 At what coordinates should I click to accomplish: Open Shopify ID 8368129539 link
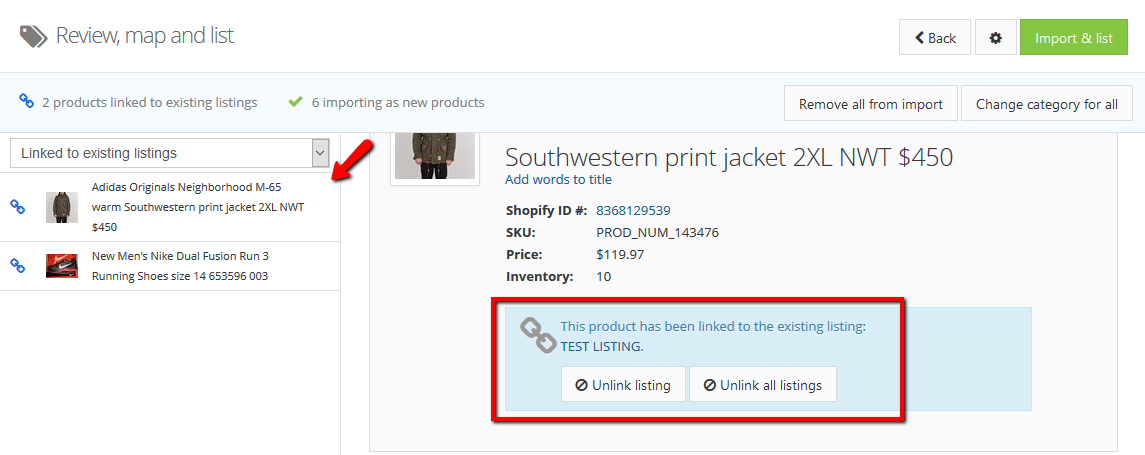[633, 211]
